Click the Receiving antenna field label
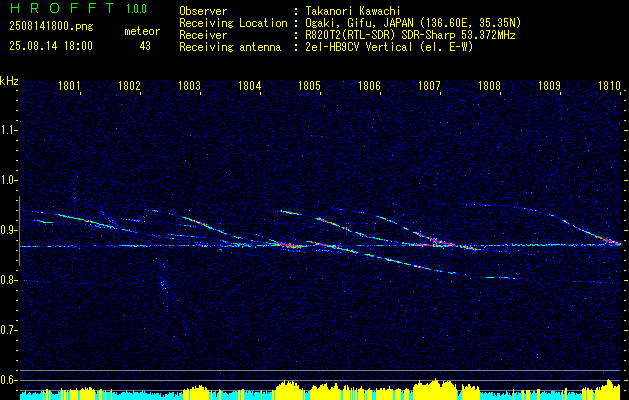629x400 pixels. 230,47
